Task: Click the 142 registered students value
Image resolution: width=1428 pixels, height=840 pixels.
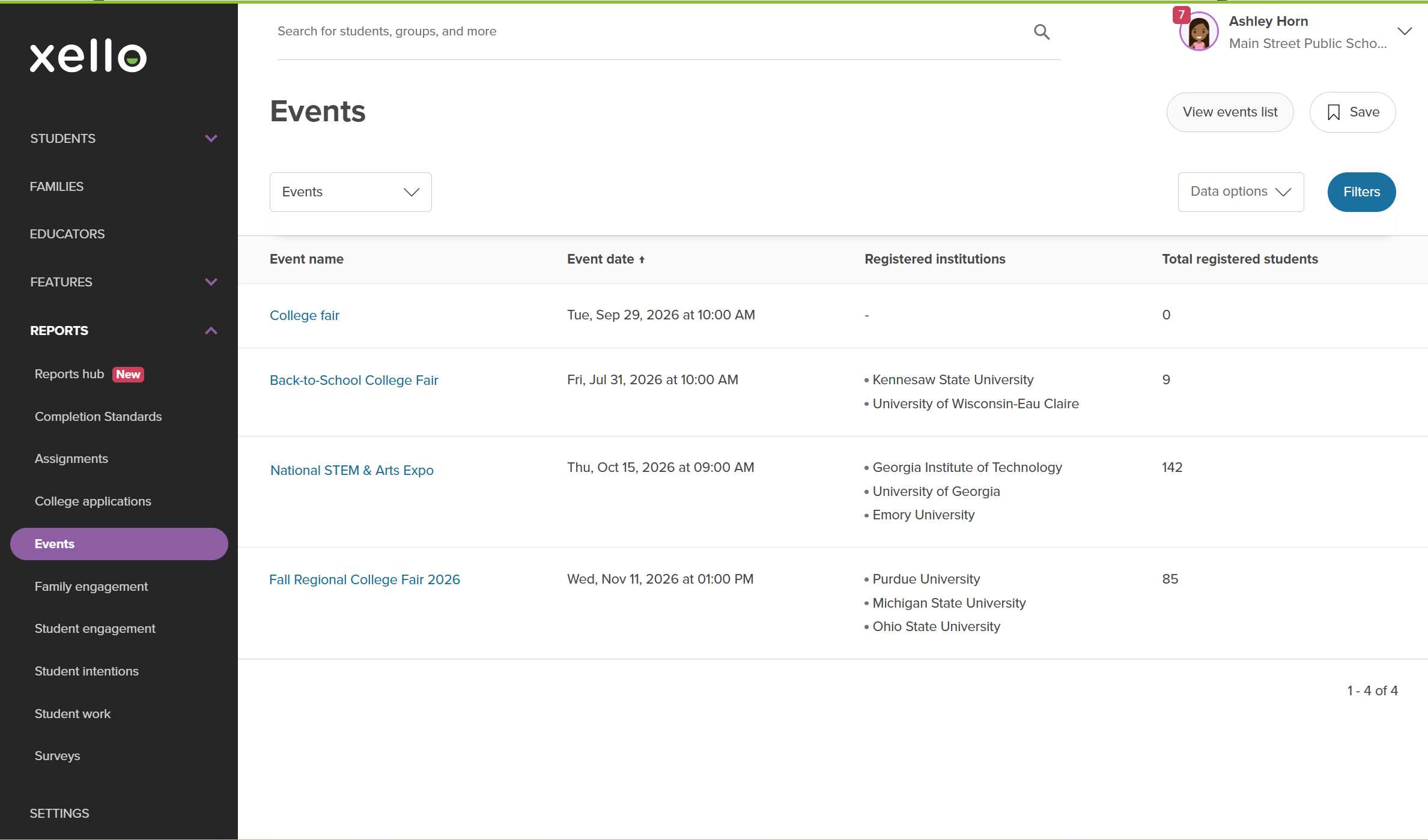Action: pos(1171,468)
